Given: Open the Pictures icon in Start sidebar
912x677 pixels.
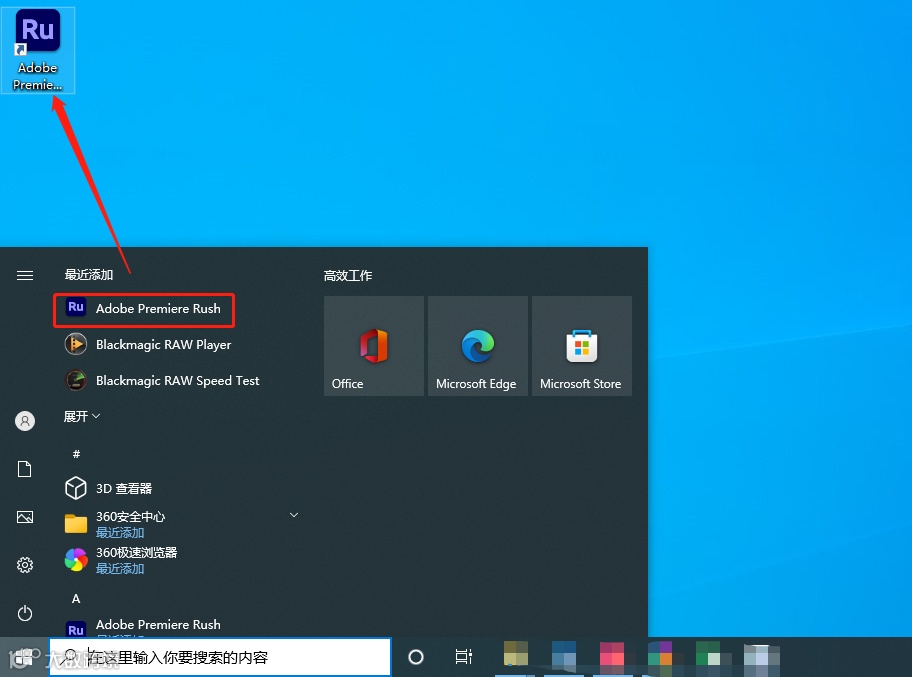Looking at the screenshot, I should point(25,517).
